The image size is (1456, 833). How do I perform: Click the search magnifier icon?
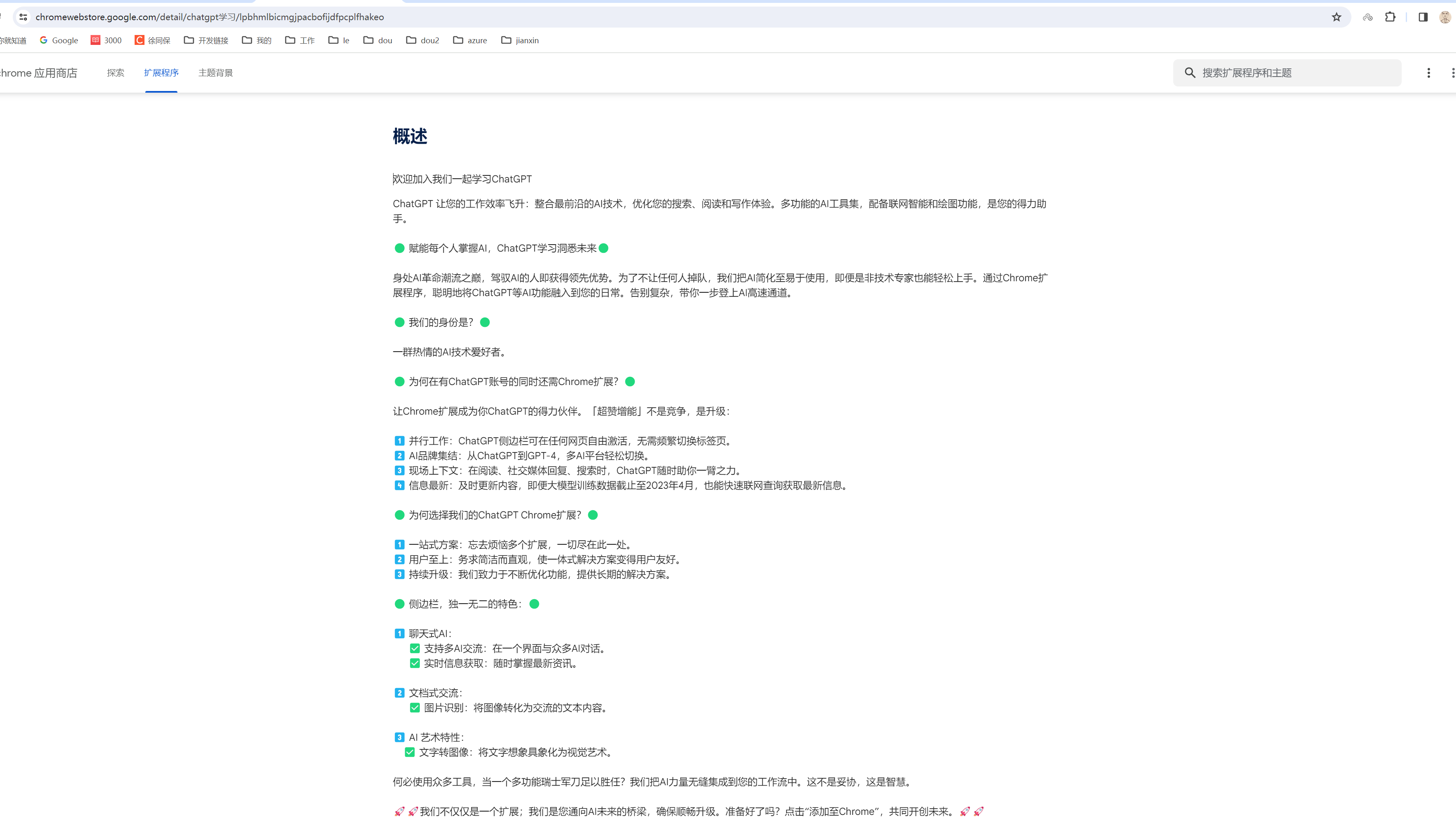[1190, 72]
